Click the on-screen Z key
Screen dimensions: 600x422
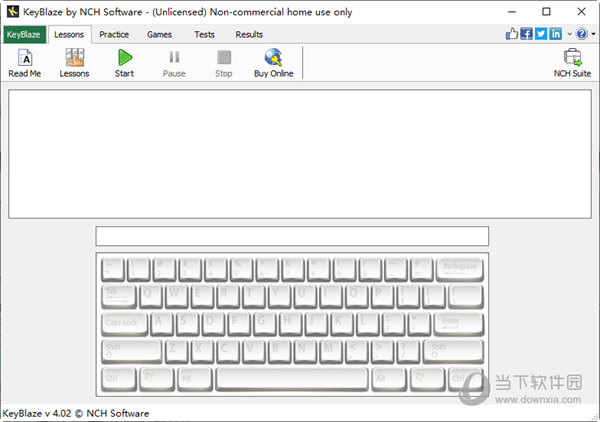(176, 352)
